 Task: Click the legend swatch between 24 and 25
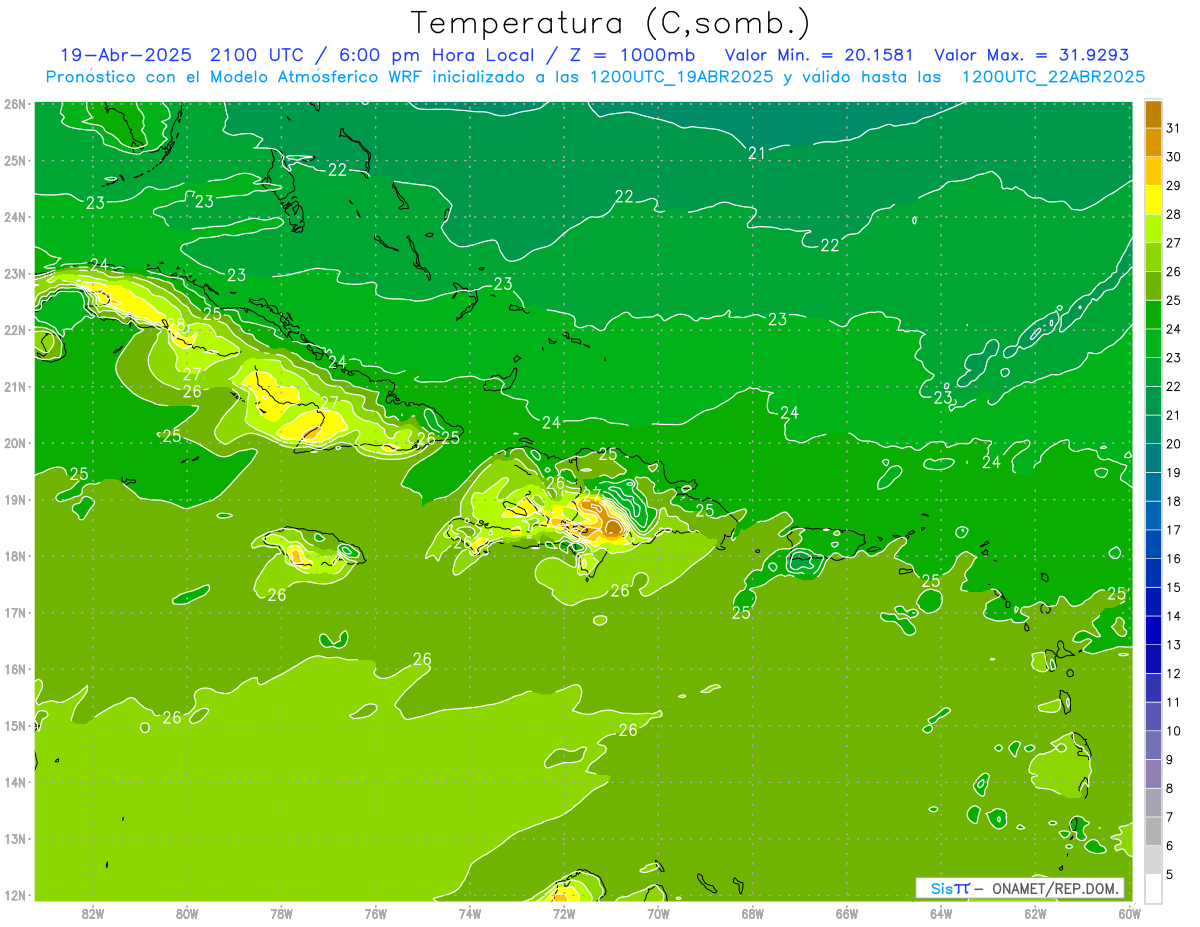[x=1153, y=315]
